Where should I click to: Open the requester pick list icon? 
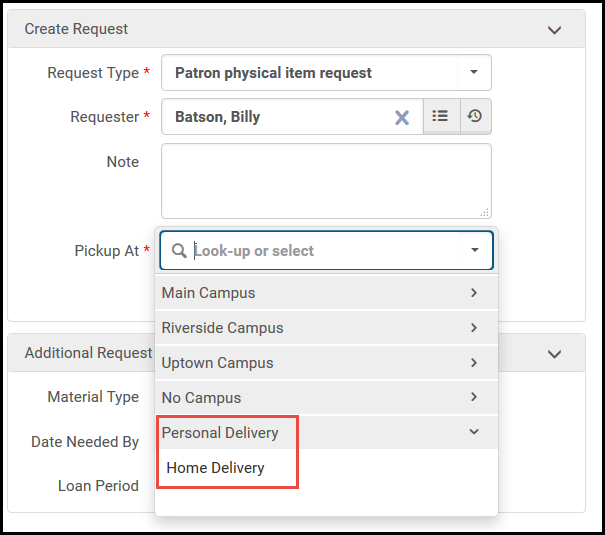tap(441, 116)
